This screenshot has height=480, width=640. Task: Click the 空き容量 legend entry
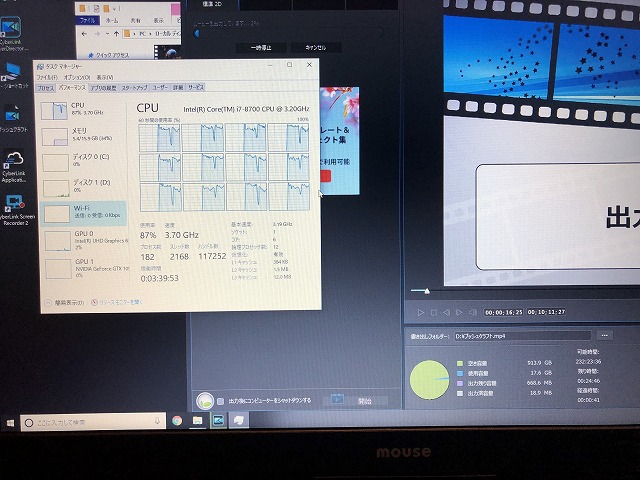coord(472,363)
